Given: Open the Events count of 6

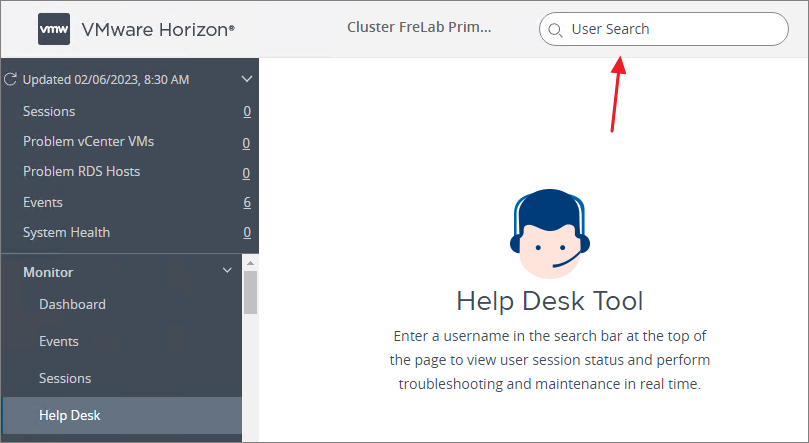Looking at the screenshot, I should tap(246, 202).
